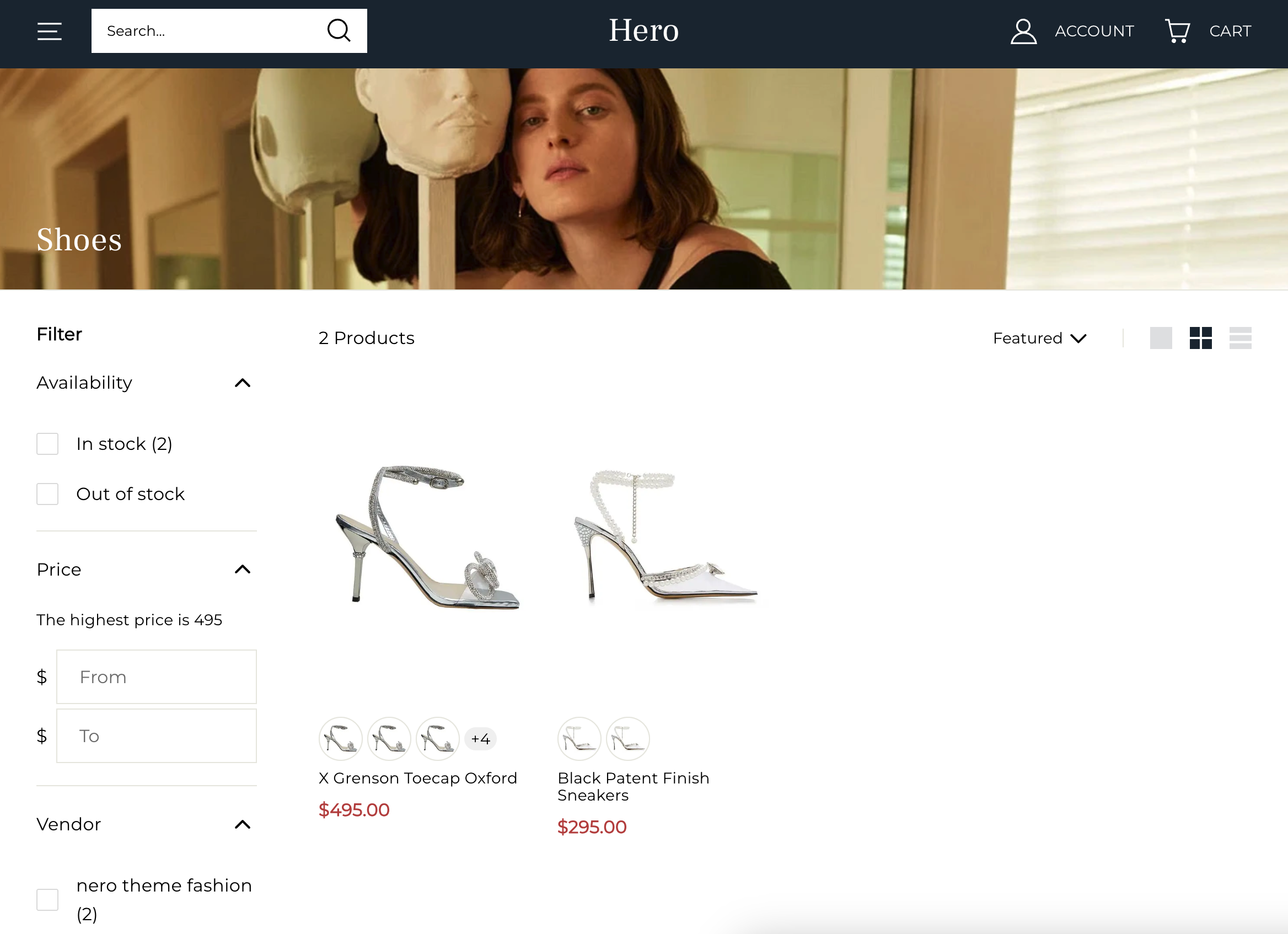Open the shopping cart icon
The width and height of the screenshot is (1288, 934).
coord(1177,31)
